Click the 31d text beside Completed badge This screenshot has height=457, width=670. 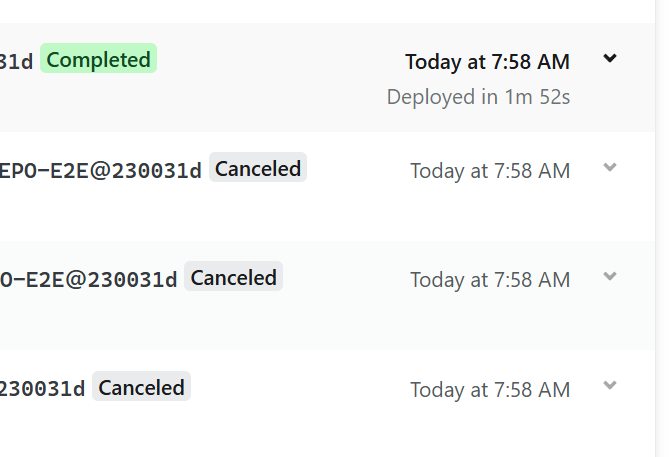17,61
